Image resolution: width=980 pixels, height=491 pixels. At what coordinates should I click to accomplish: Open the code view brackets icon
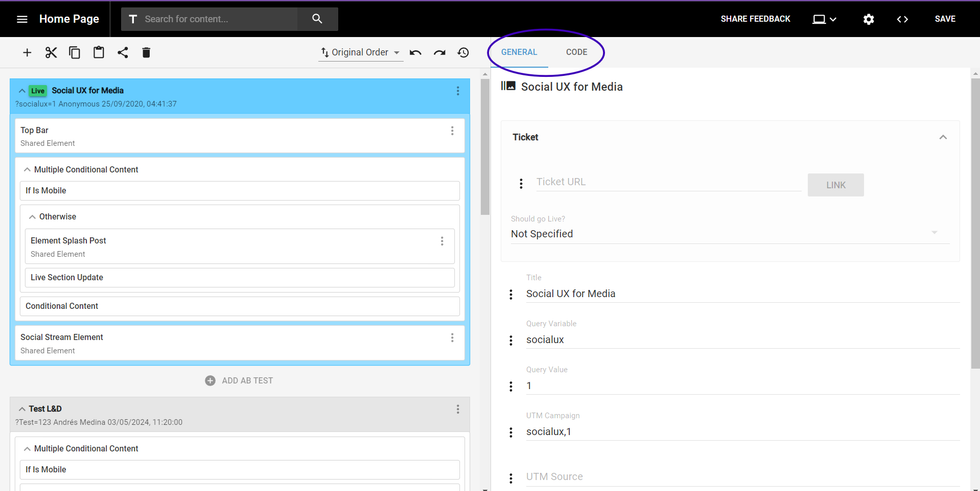coord(902,19)
